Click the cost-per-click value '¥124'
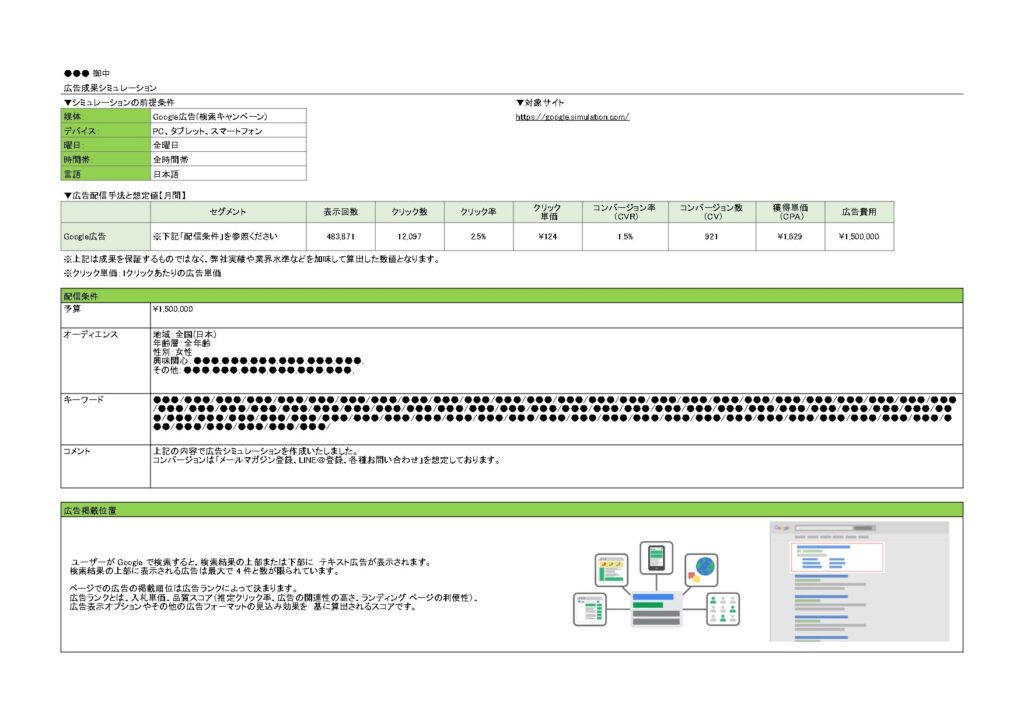 pyautogui.click(x=547, y=236)
